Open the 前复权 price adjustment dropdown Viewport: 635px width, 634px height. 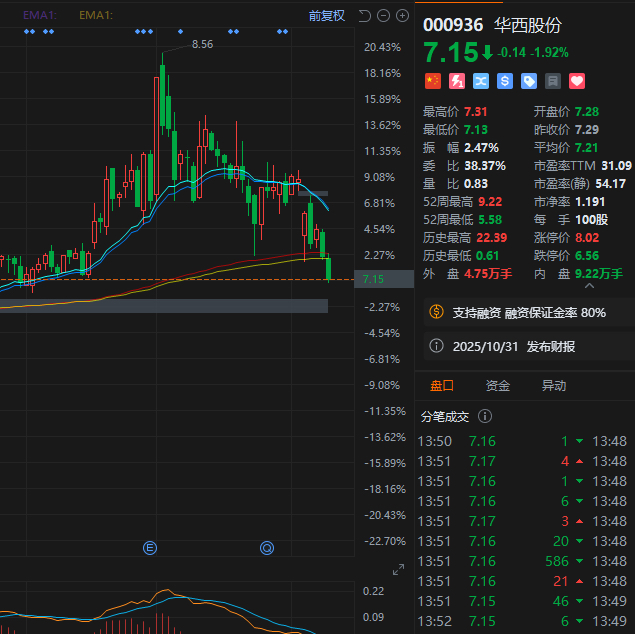[x=326, y=16]
